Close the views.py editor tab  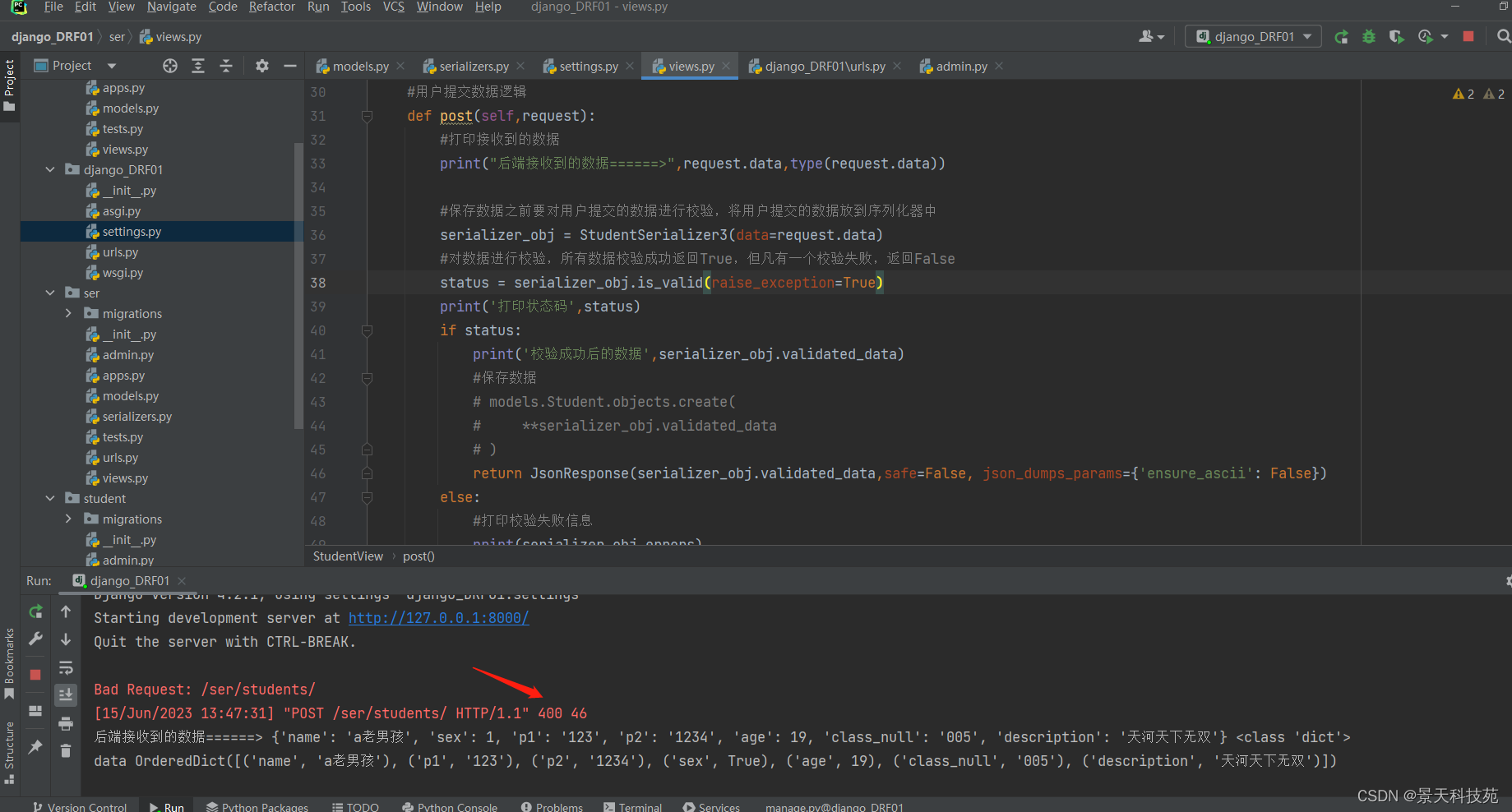[x=726, y=67]
